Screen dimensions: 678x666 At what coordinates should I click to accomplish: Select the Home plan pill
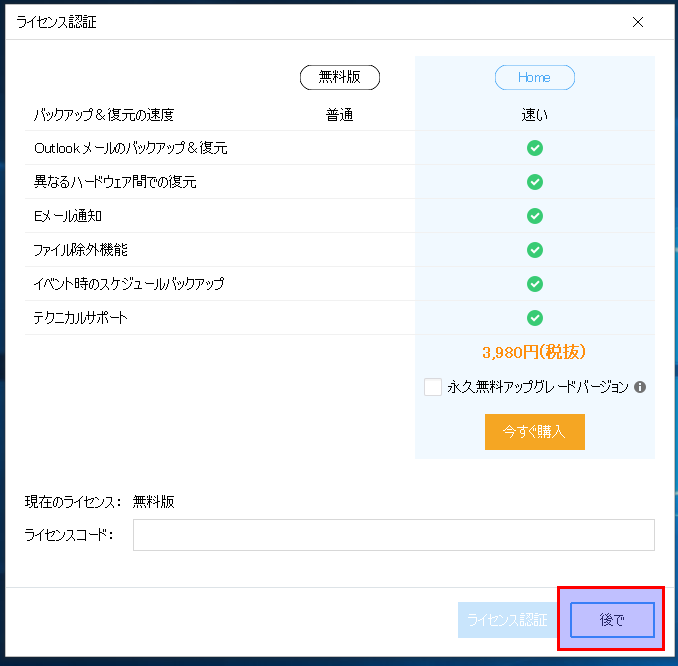click(534, 77)
